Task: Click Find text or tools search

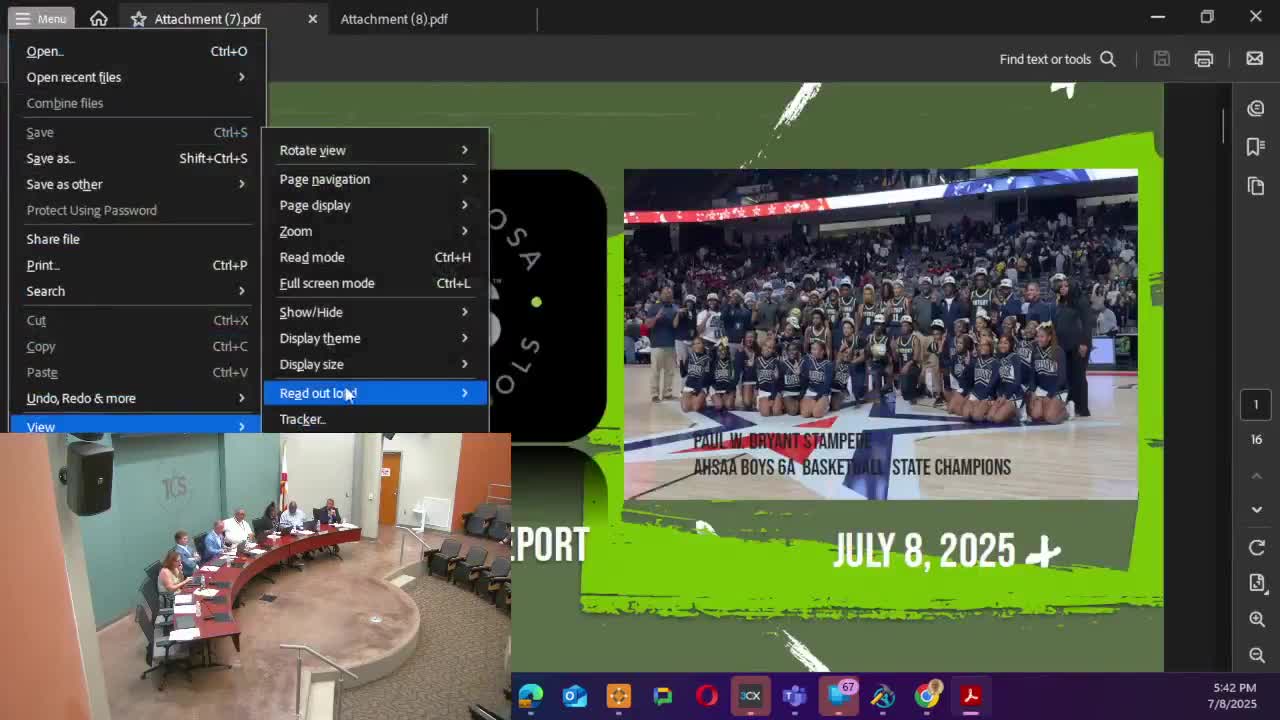Action: 1056,59
